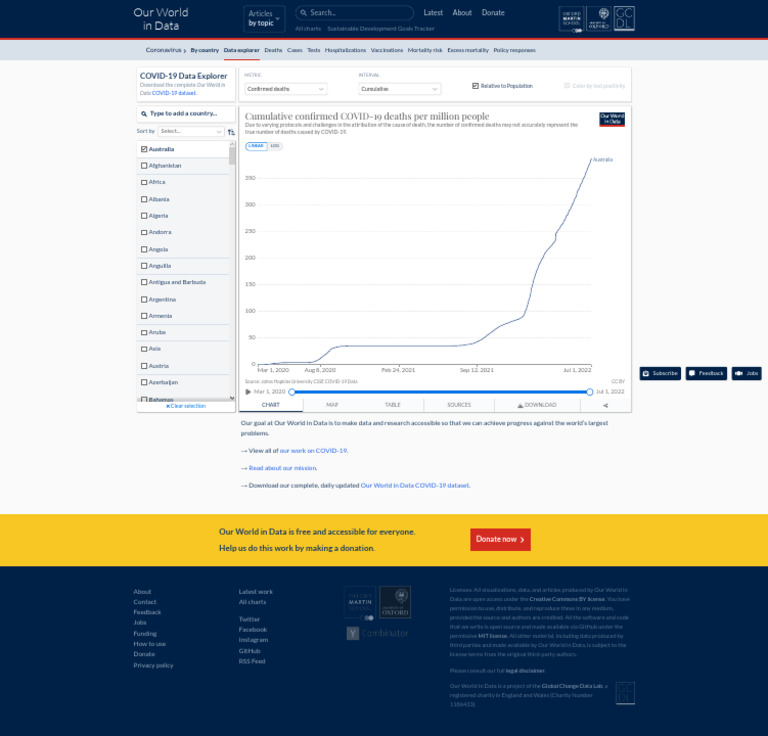
Task: Check the Austria checkbox
Action: [x=144, y=366]
